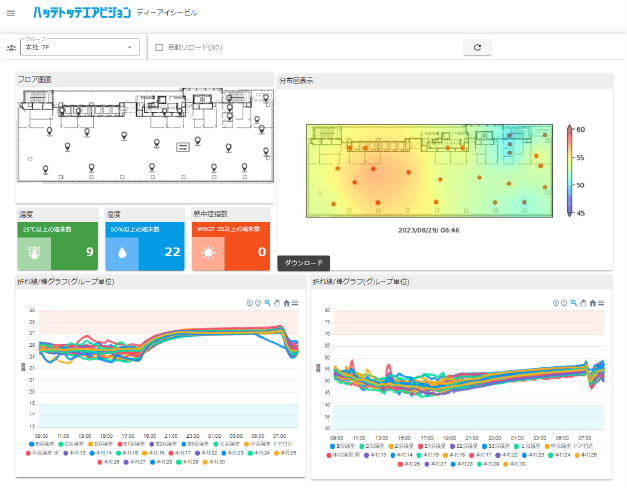Viewport: 627px width, 488px height.
Task: Click the heatmap distribution floor image
Action: click(429, 171)
